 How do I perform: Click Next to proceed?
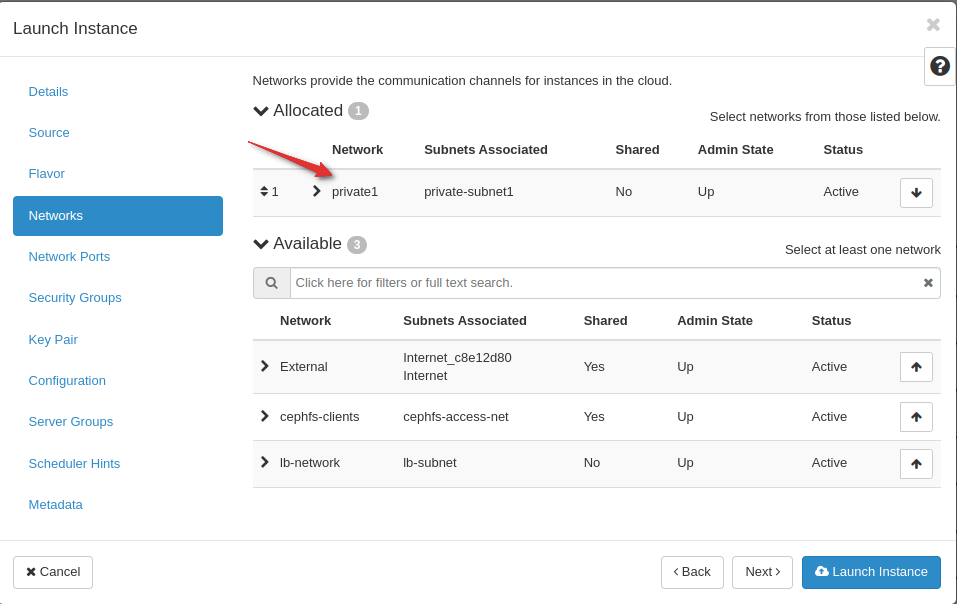pyautogui.click(x=762, y=572)
